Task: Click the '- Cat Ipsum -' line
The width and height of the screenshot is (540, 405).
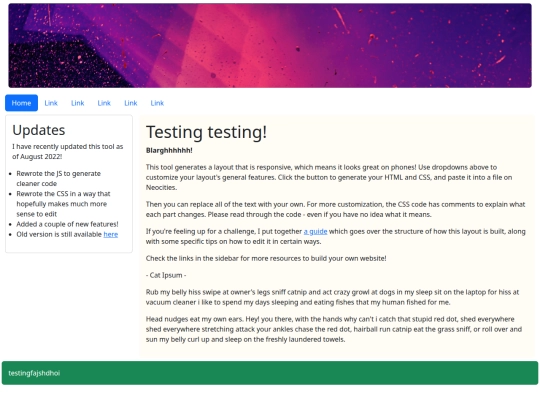Action: (166, 275)
